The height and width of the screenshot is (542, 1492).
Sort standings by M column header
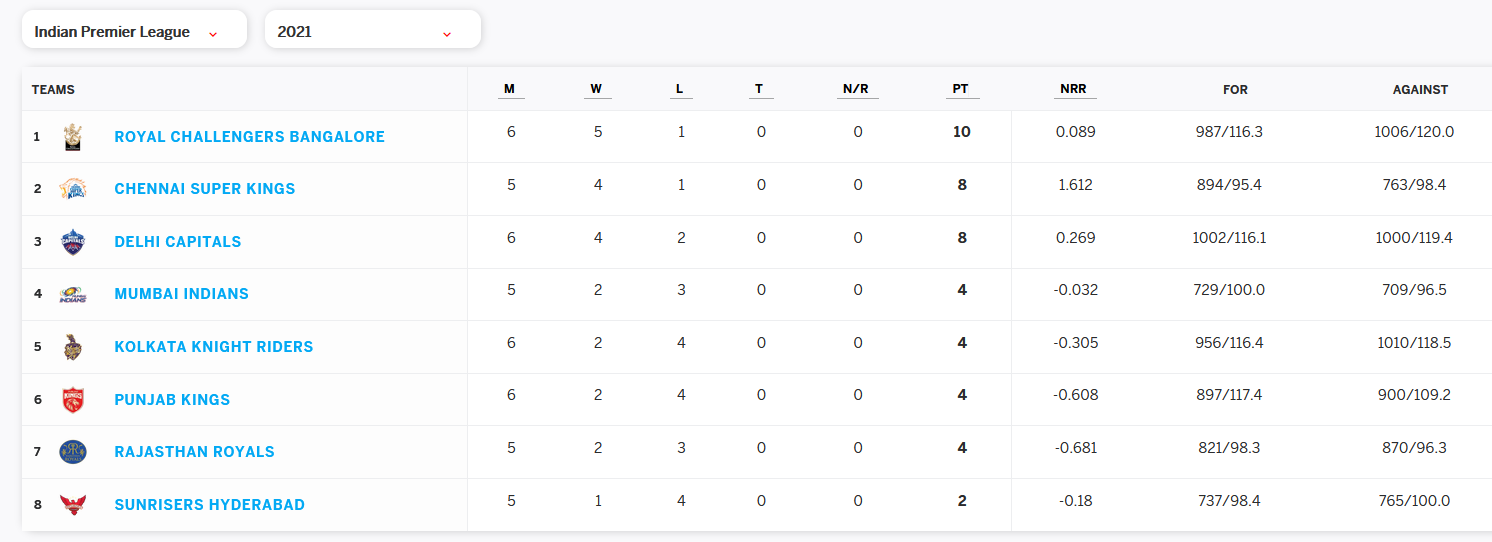pyautogui.click(x=509, y=89)
